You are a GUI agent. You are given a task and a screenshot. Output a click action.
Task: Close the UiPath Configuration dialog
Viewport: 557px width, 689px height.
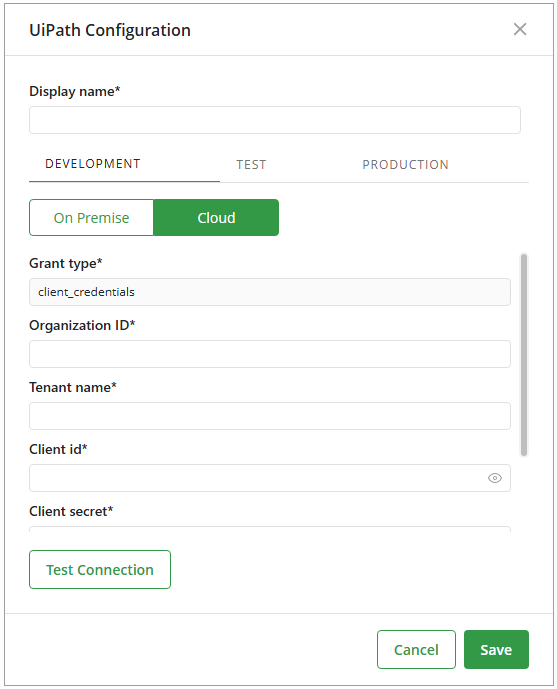tap(520, 29)
